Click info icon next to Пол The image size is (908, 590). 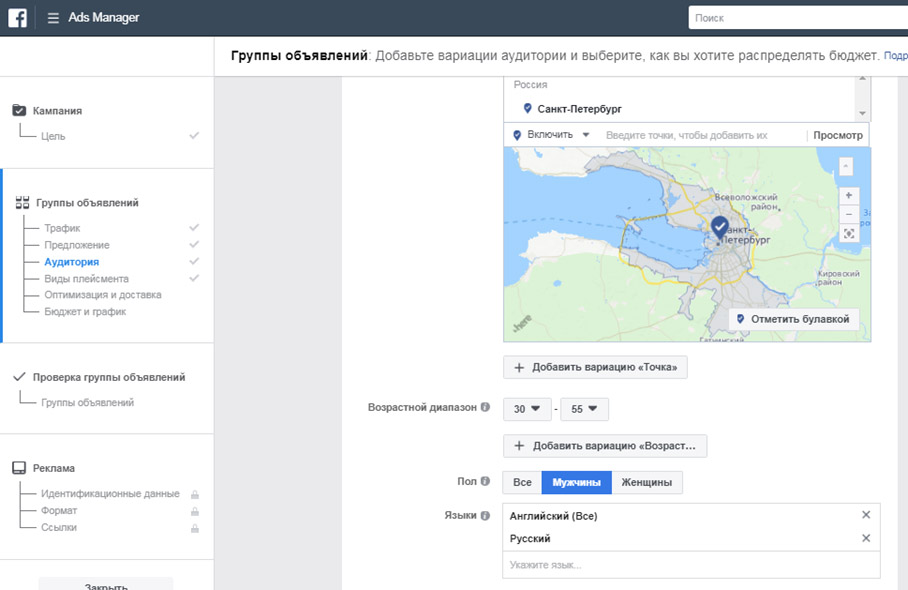[x=485, y=481]
